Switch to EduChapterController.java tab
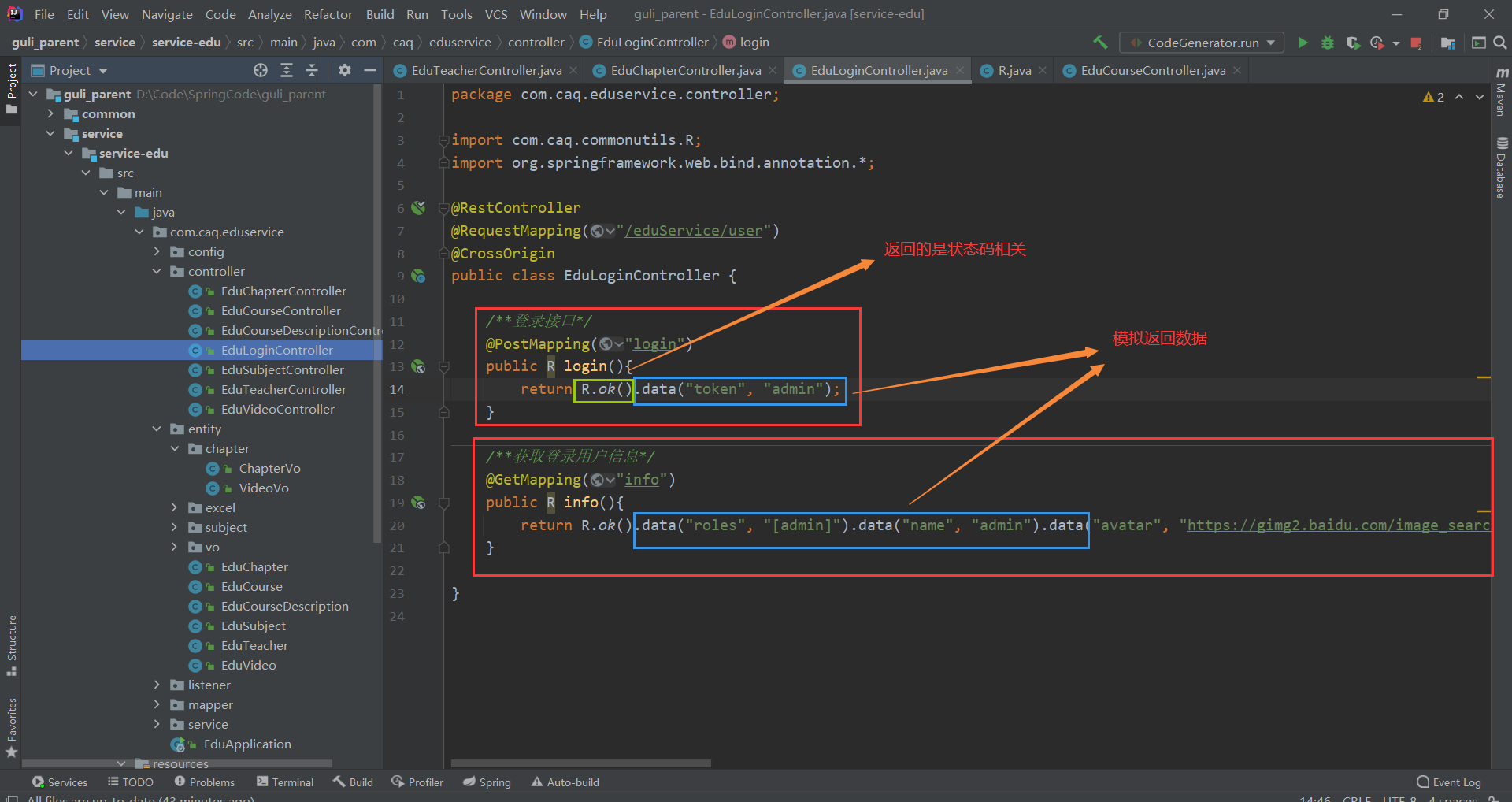The height and width of the screenshot is (802, 1512). coord(684,70)
